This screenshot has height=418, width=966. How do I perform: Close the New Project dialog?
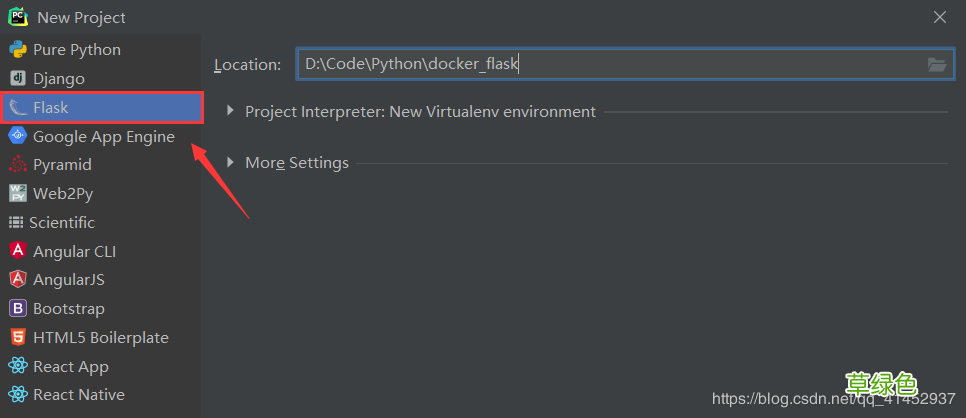point(940,17)
